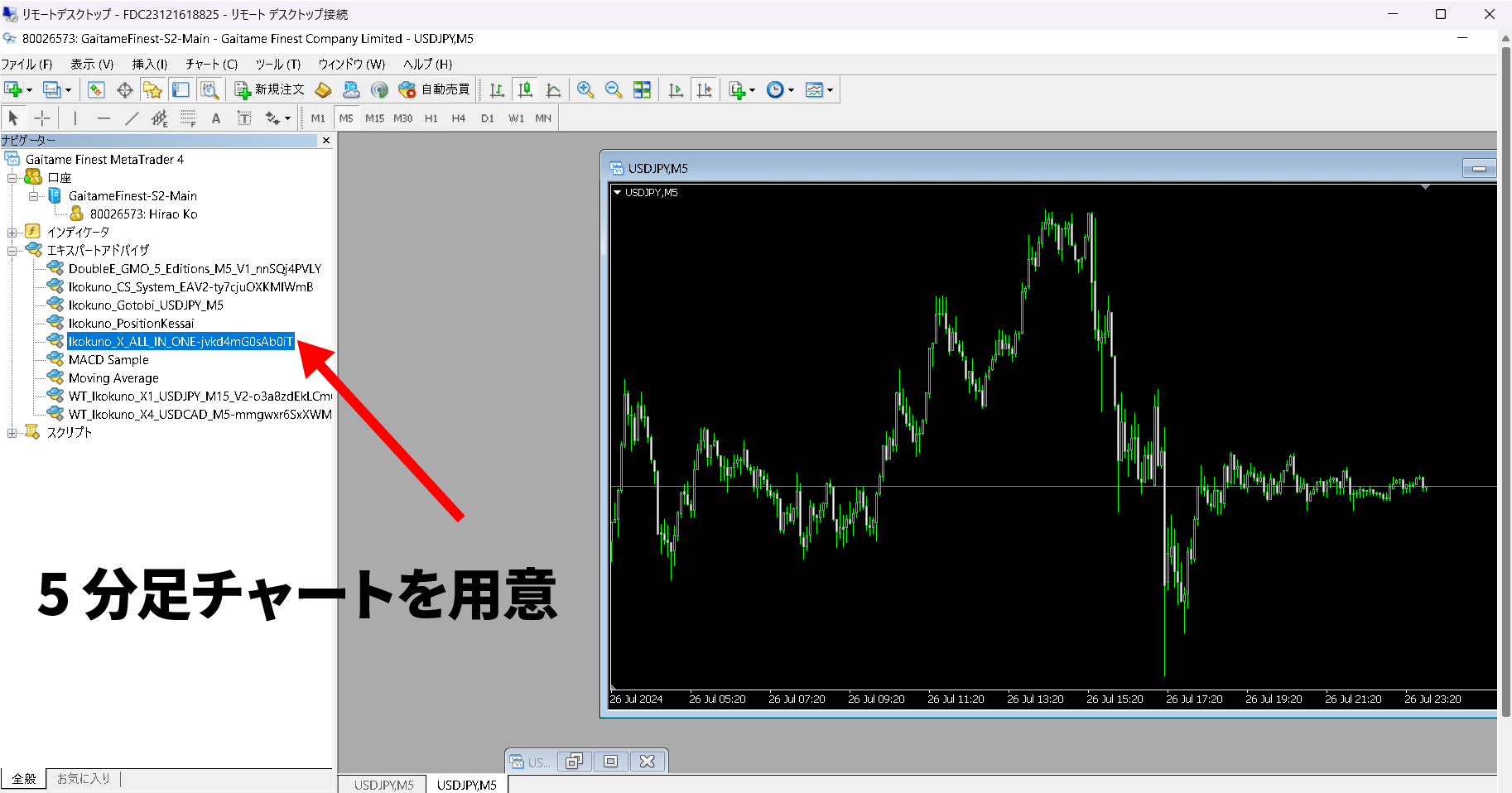
Task: Toggle chart auto scroll
Action: [676, 89]
